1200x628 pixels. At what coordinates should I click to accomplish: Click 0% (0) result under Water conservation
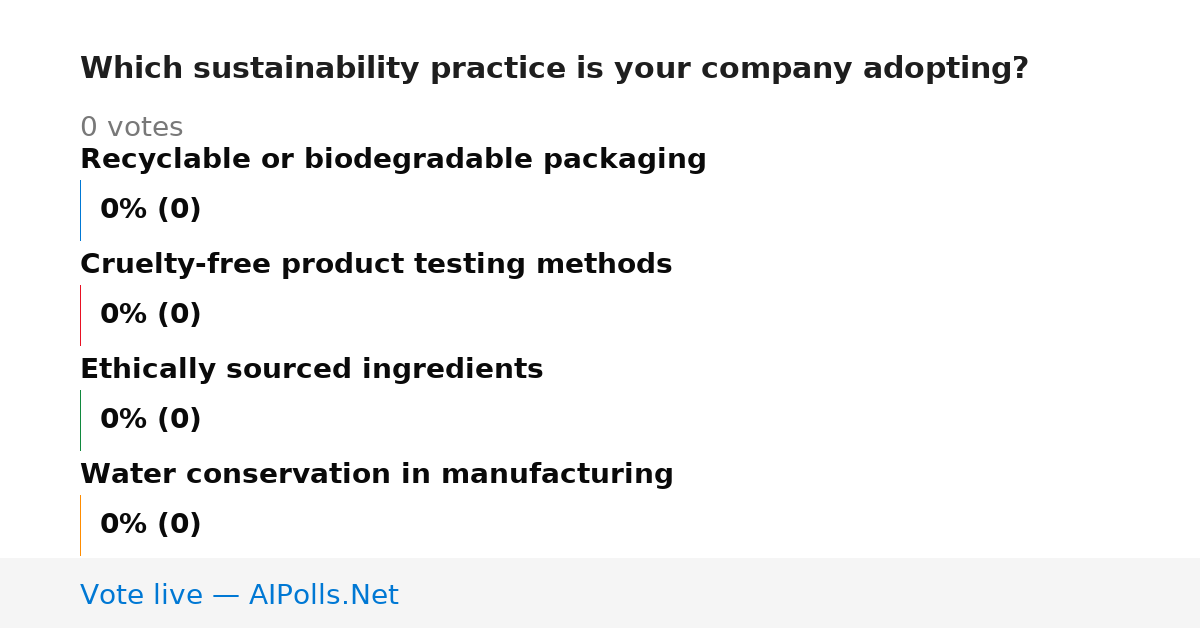(150, 525)
